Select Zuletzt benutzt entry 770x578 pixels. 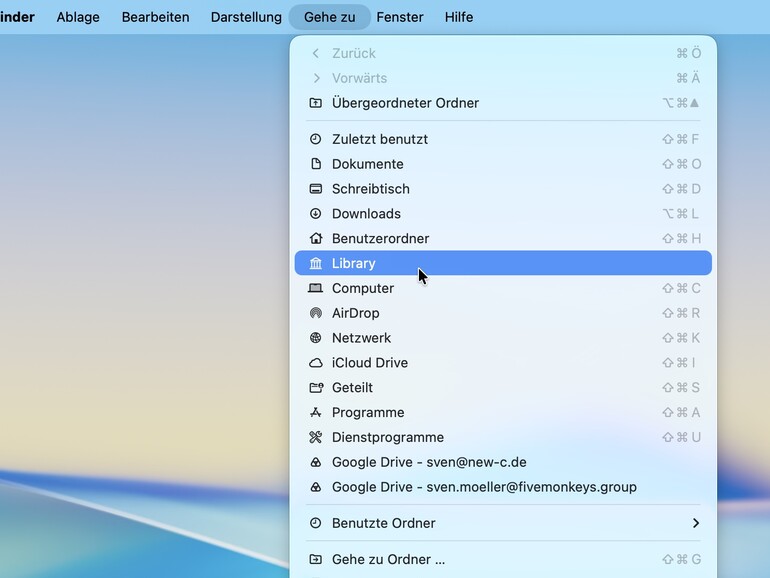[503, 139]
